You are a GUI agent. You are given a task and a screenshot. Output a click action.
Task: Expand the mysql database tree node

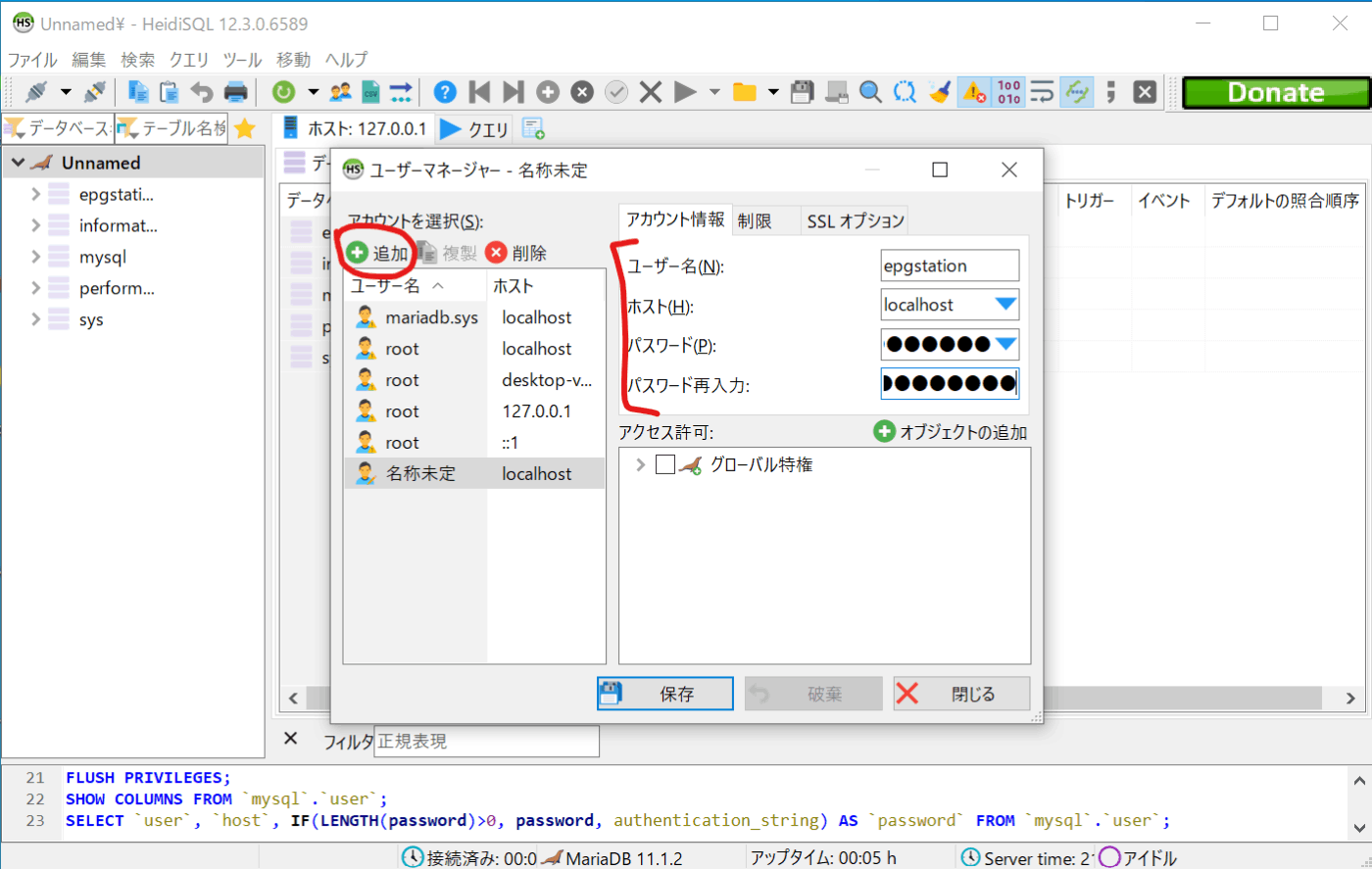35,257
